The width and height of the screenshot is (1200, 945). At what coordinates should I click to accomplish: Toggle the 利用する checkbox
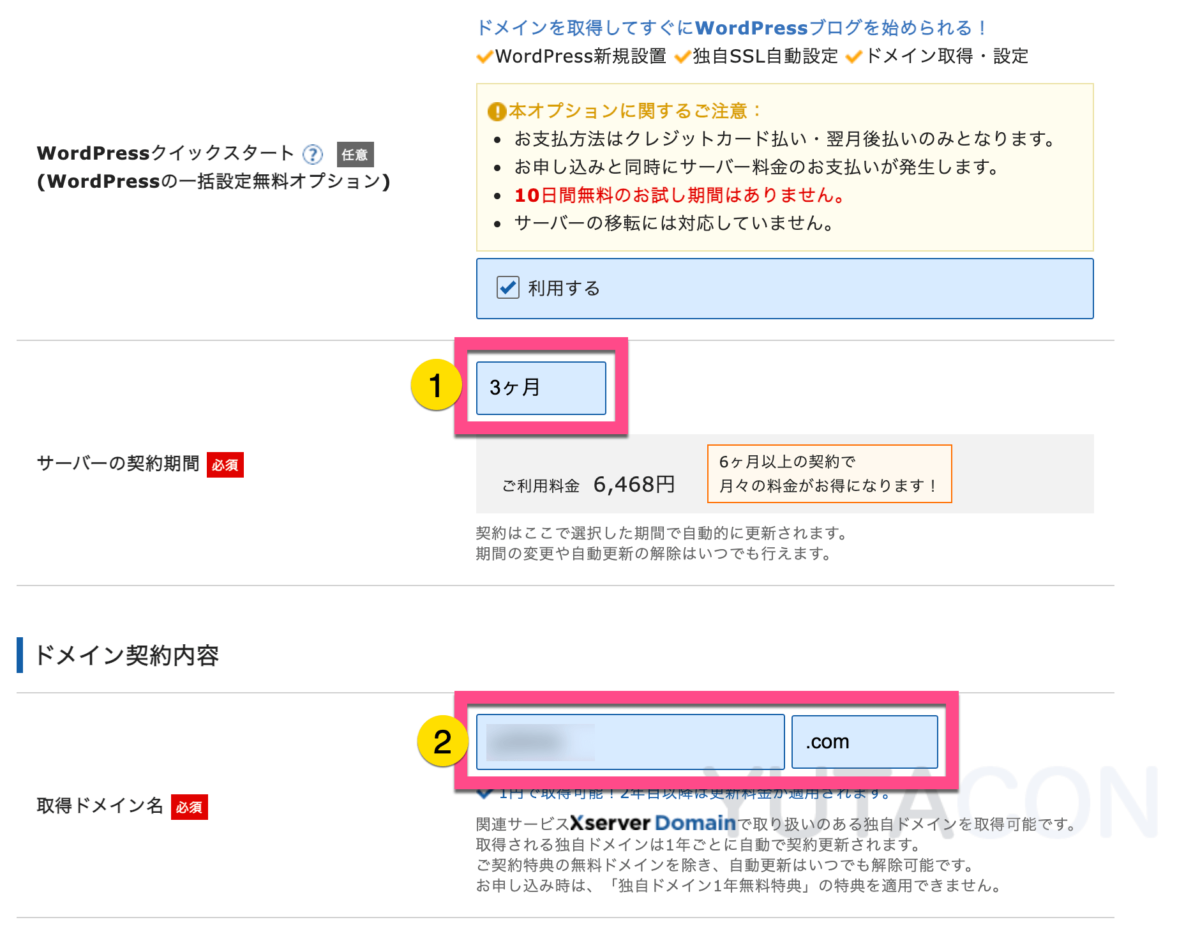click(508, 288)
